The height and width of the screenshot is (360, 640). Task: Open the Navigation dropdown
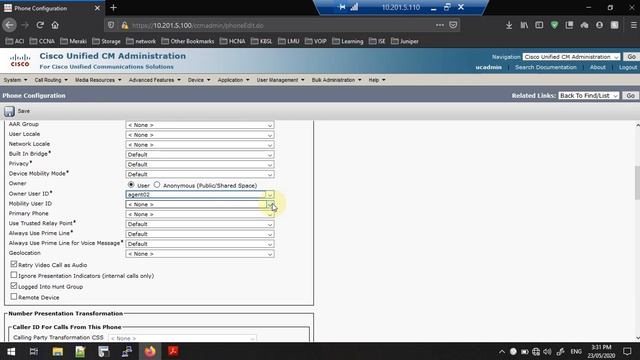tap(571, 57)
